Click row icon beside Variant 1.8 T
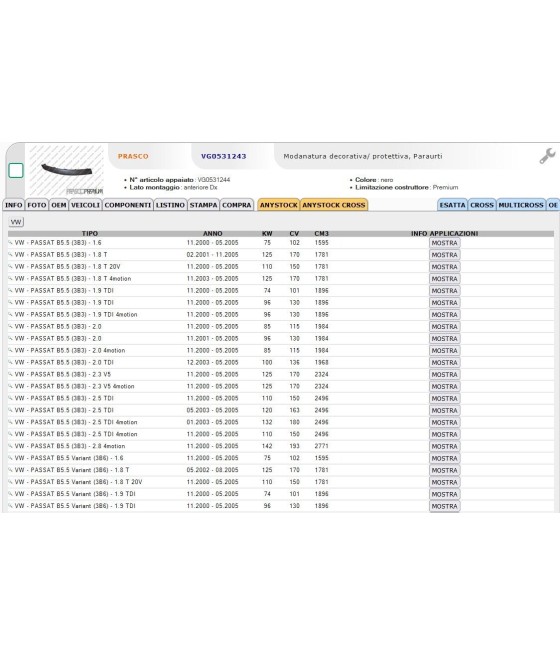Screen dimensions: 560x655 tap(10, 470)
